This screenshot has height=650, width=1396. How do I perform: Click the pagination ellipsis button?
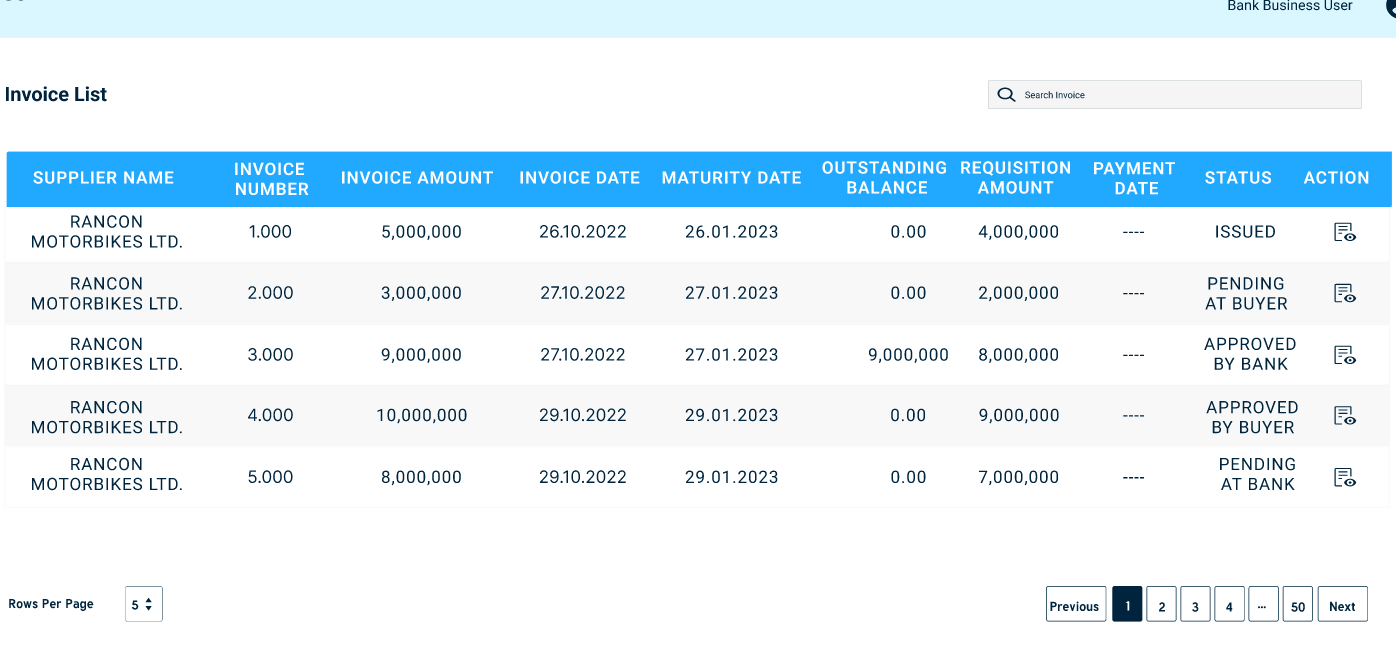click(1263, 604)
